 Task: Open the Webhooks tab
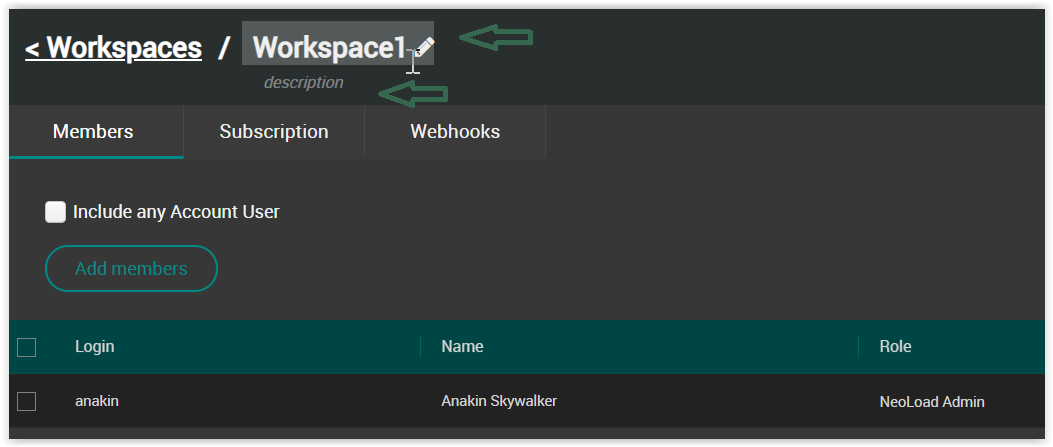click(x=455, y=132)
